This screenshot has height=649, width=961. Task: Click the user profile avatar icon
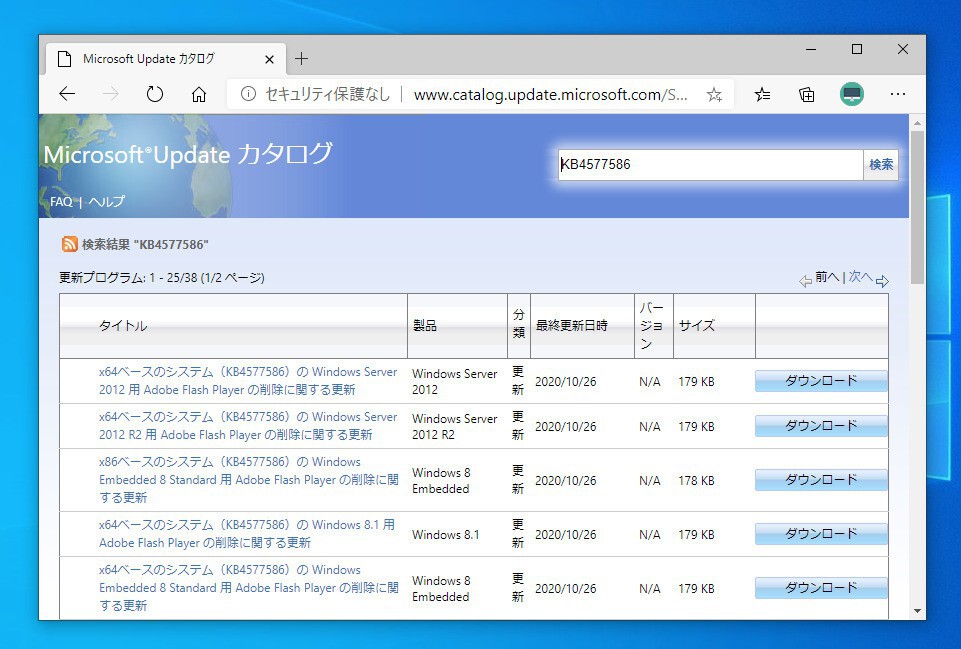pyautogui.click(x=852, y=94)
